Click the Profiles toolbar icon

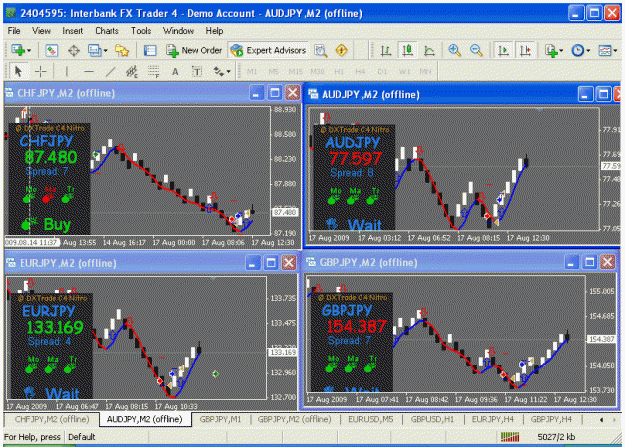pyautogui.click(x=94, y=50)
